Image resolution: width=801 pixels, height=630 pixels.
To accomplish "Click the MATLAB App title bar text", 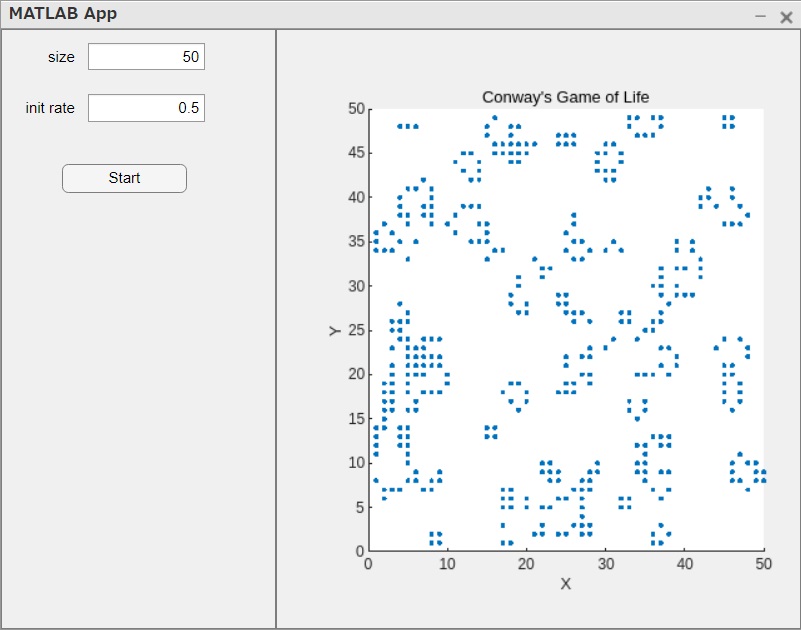I will pyautogui.click(x=66, y=14).
